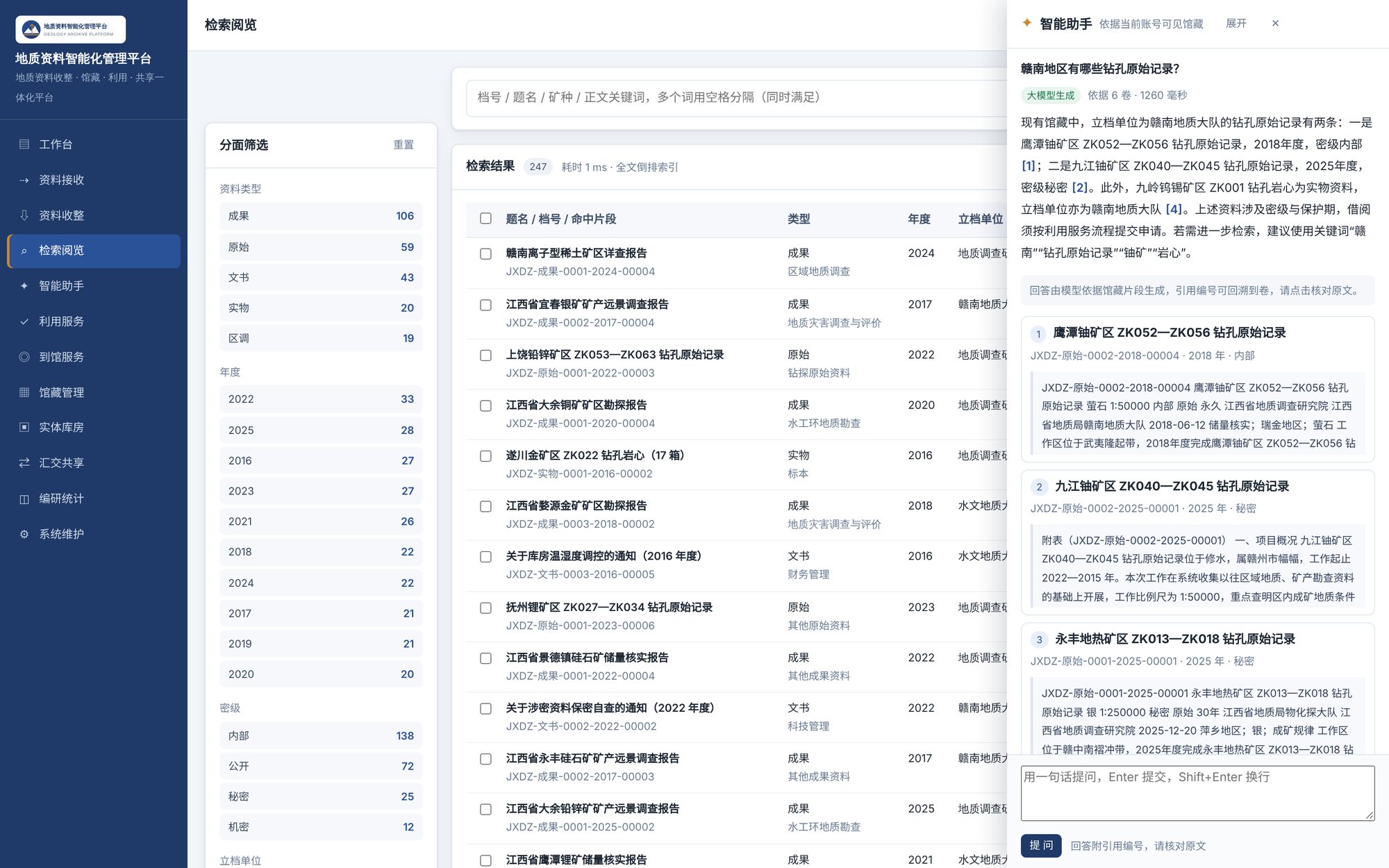Click the 检索阅览 search icon in sidebar
Image resolution: width=1389 pixels, height=868 pixels.
pos(24,251)
